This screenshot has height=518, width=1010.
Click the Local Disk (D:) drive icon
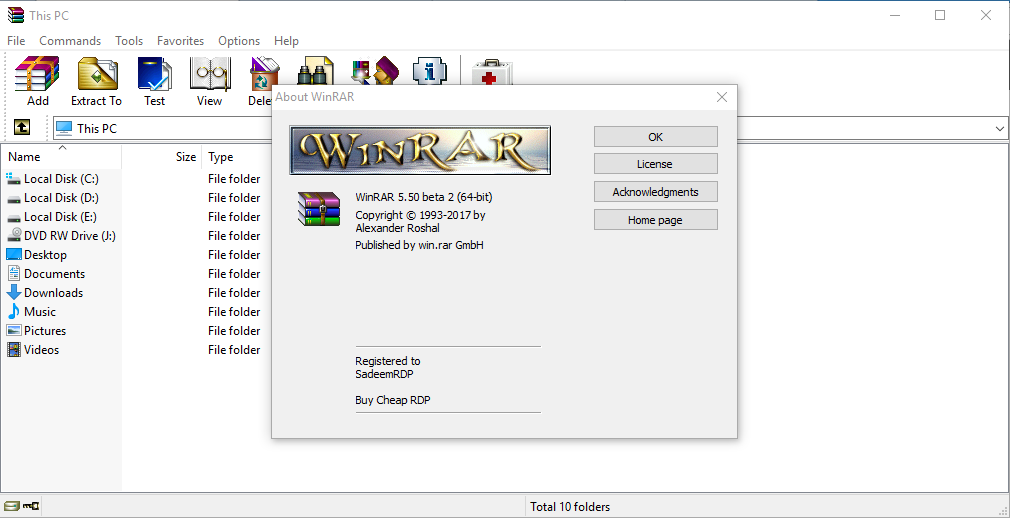coord(14,198)
